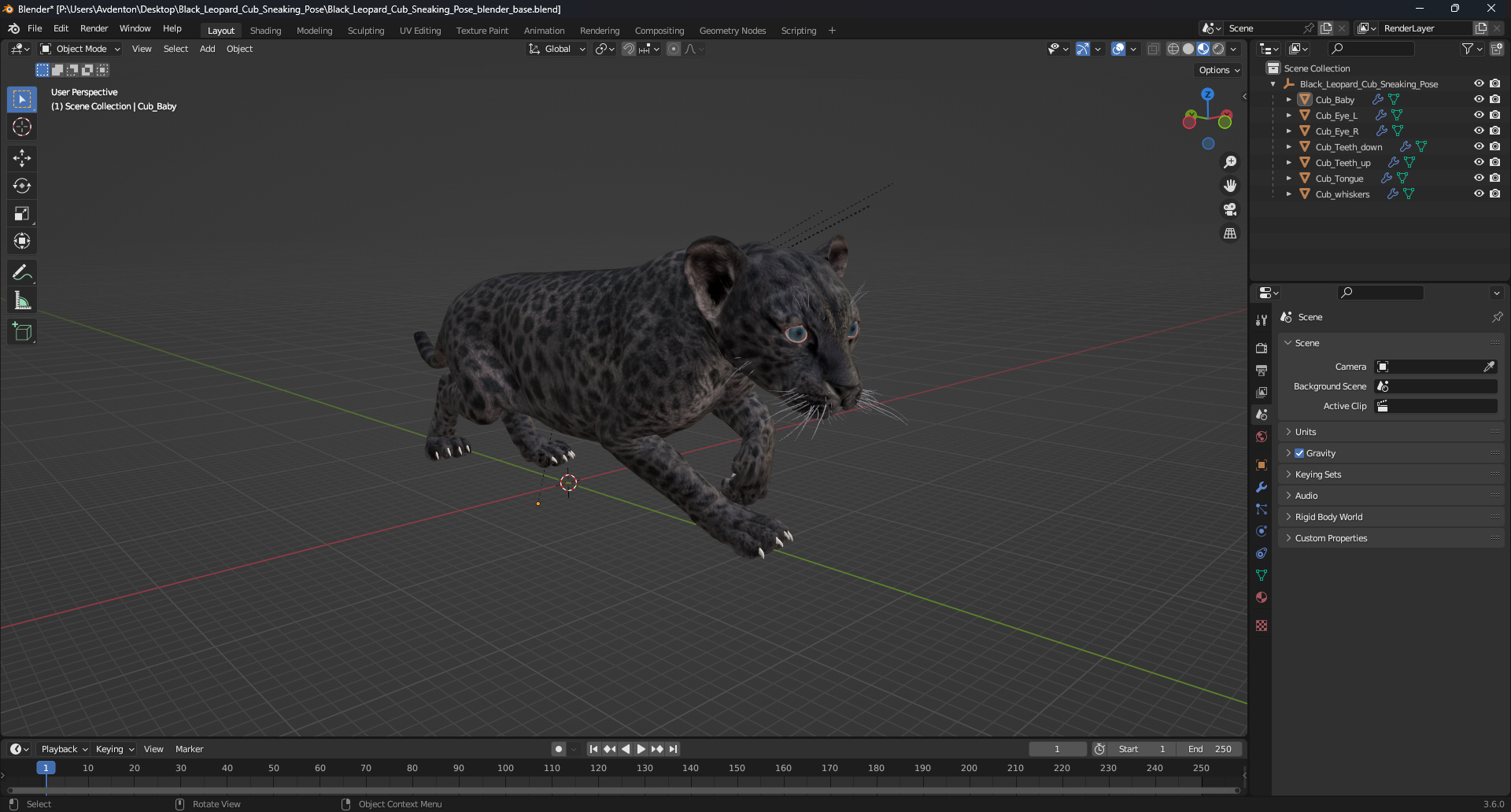Open the Tool properties tab

pos(1262,320)
